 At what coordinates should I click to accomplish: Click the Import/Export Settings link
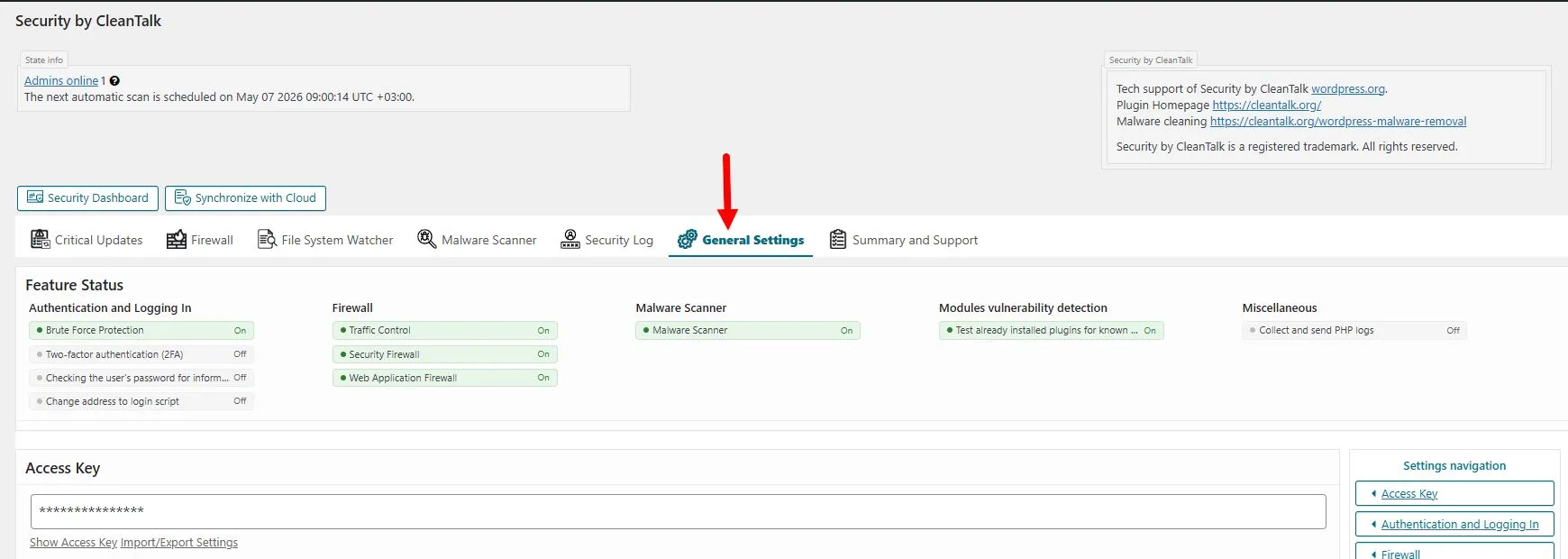179,542
